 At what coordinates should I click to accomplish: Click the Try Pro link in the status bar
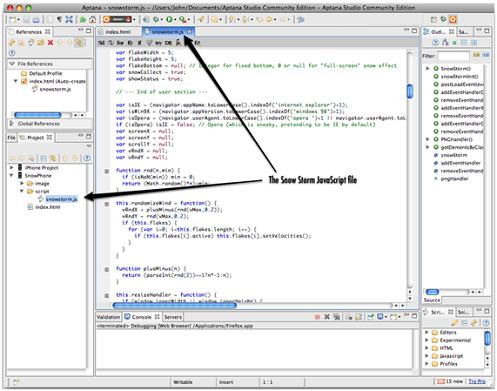coord(477,381)
